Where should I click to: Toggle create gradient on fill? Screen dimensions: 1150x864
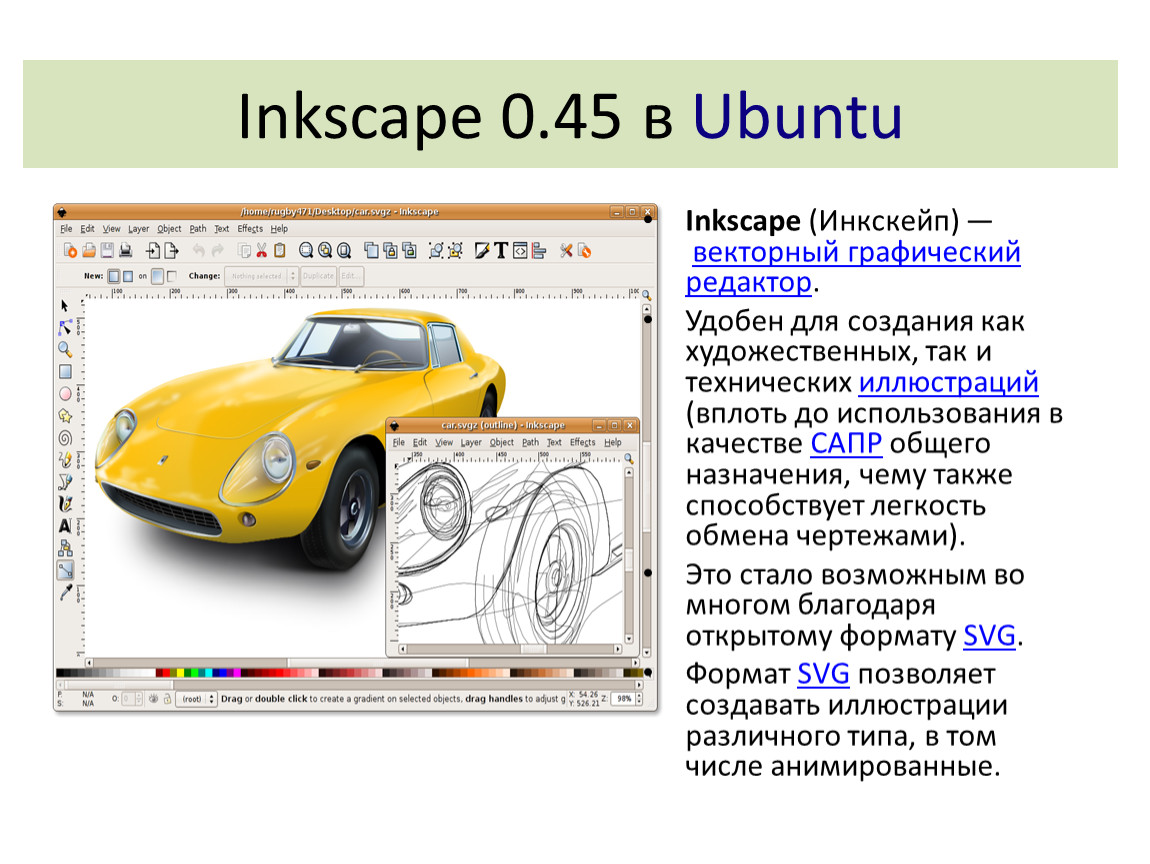(157, 277)
